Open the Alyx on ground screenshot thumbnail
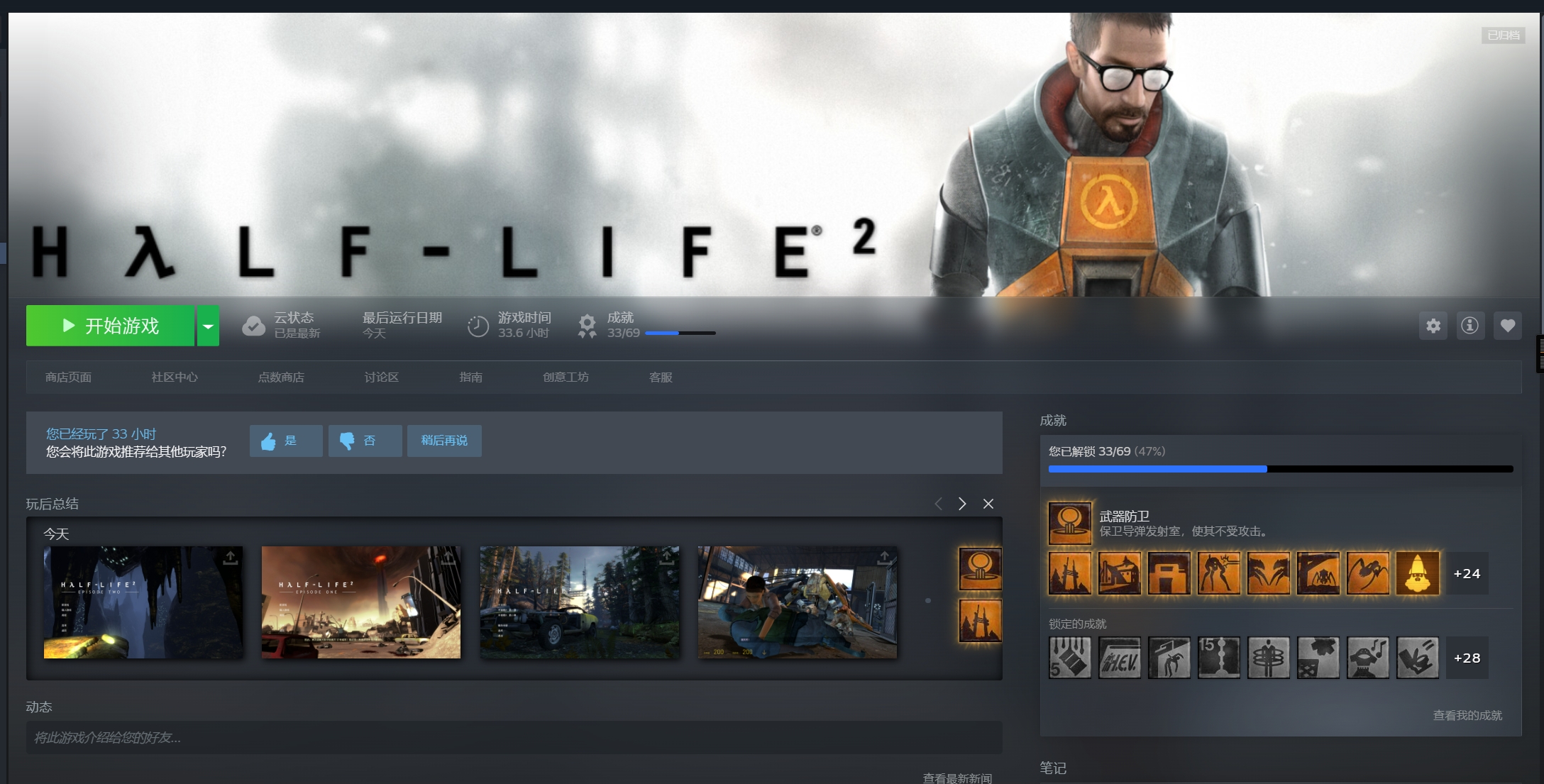Screen dimensions: 1544x784 798,602
